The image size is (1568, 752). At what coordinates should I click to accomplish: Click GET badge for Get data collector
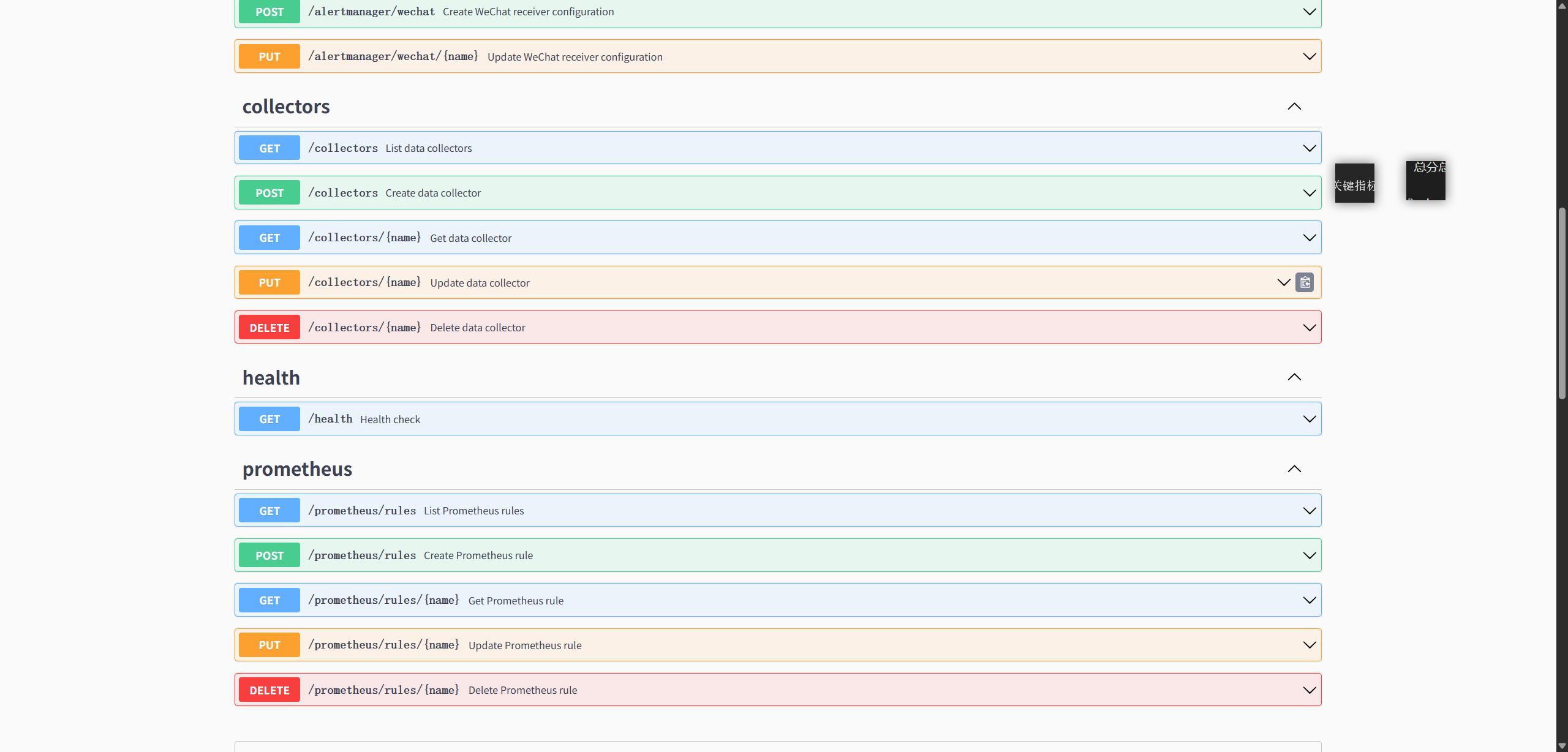[x=269, y=238]
